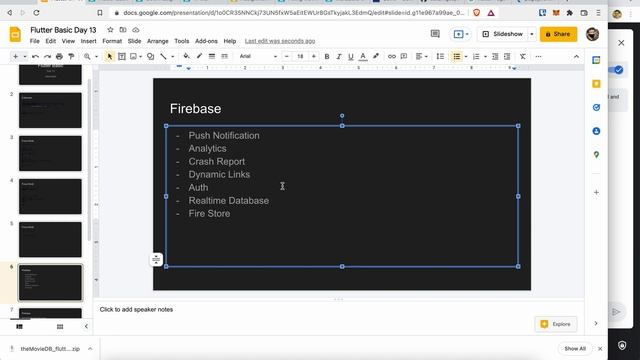Move document using folder icon
640x360 pixels.
click(x=123, y=30)
